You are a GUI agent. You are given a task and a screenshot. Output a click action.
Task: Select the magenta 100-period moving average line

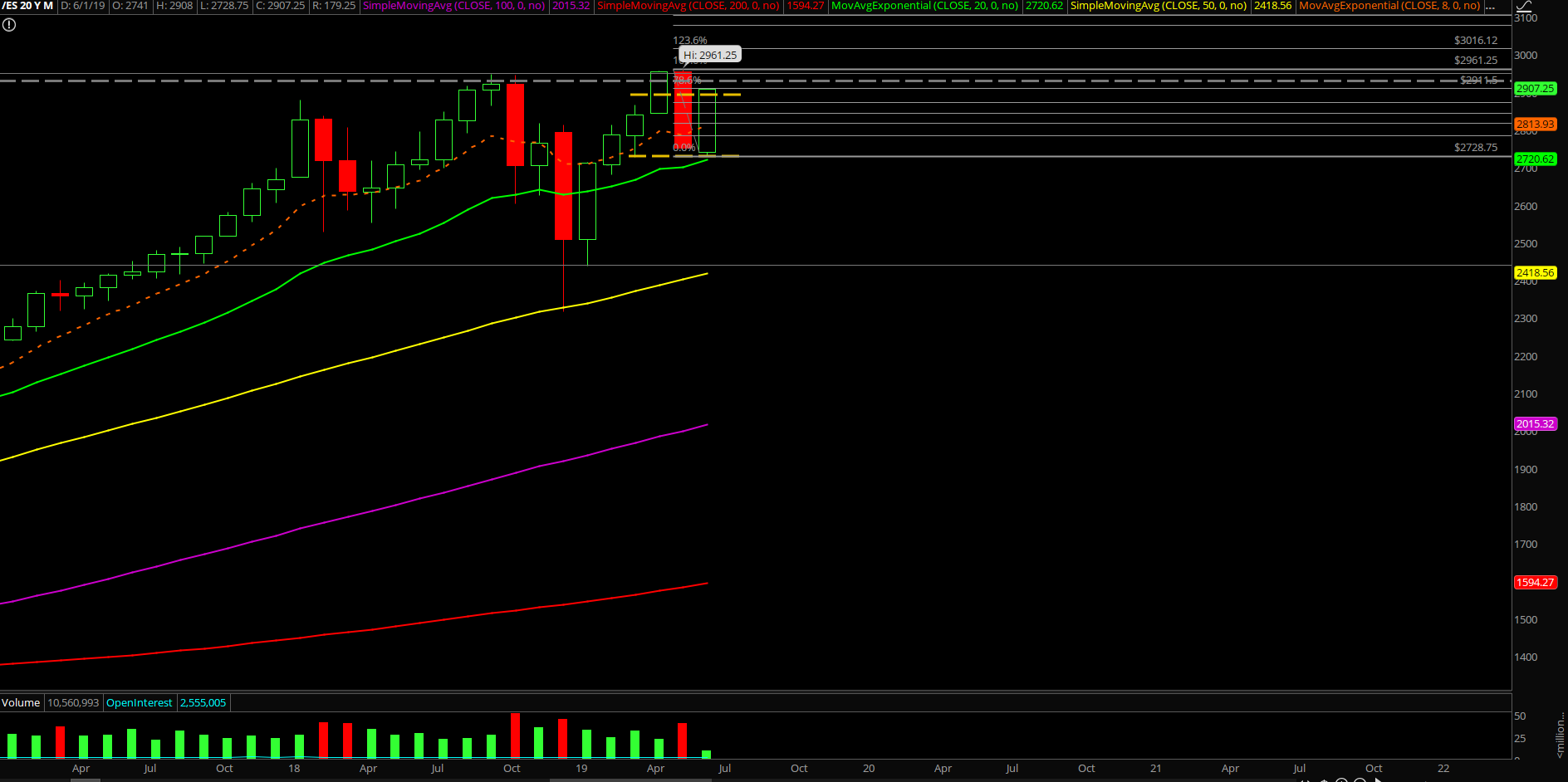[x=349, y=515]
